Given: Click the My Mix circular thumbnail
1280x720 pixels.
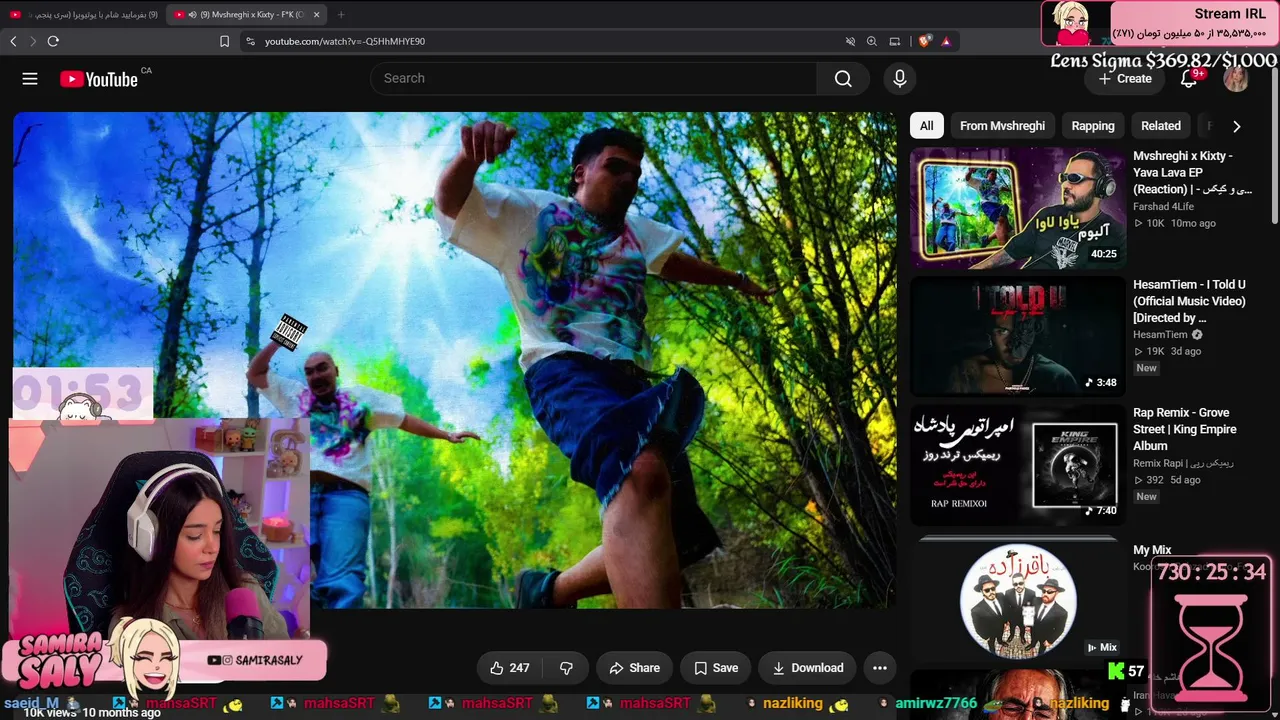Looking at the screenshot, I should [x=1018, y=600].
